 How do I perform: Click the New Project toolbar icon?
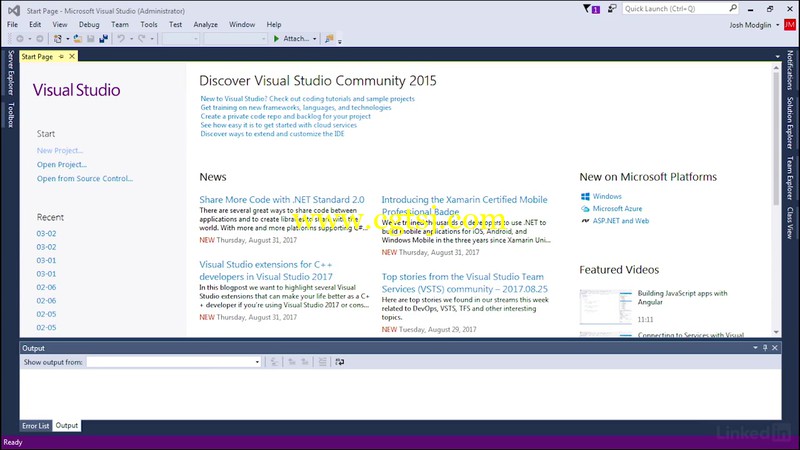[58, 39]
